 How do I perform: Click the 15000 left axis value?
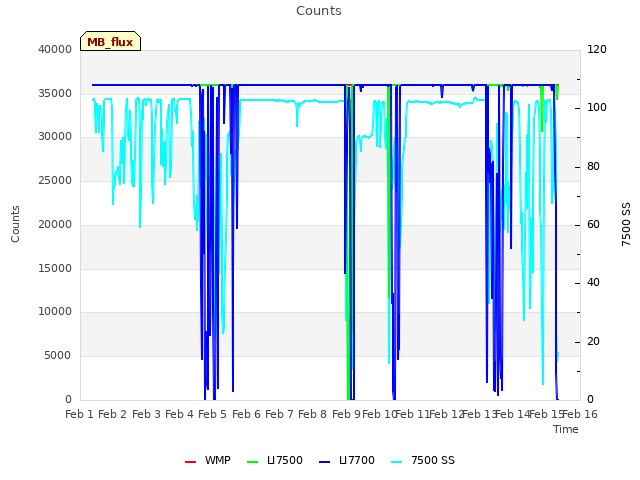tap(55, 269)
